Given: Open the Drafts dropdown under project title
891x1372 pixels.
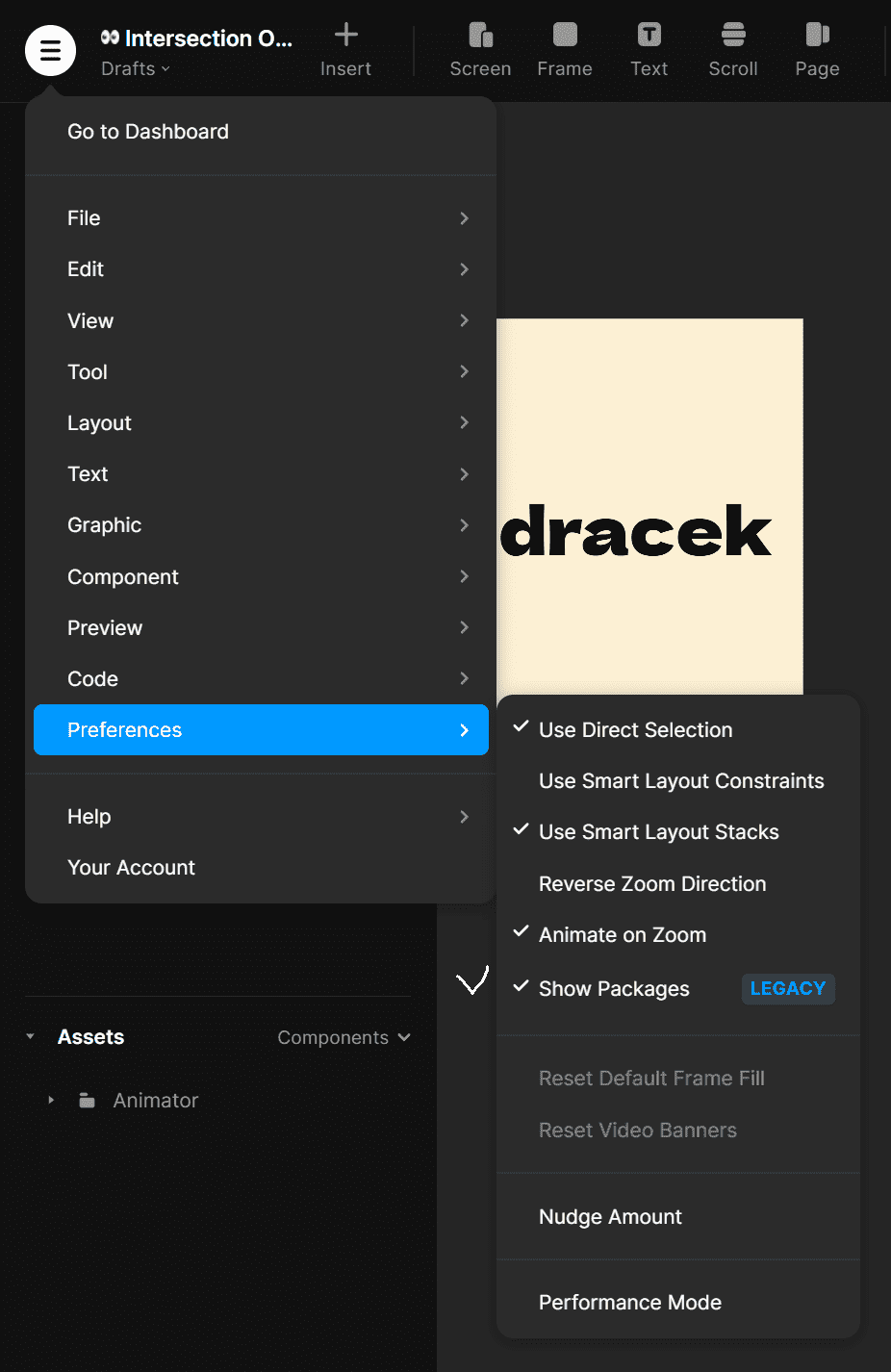Looking at the screenshot, I should coord(136,69).
